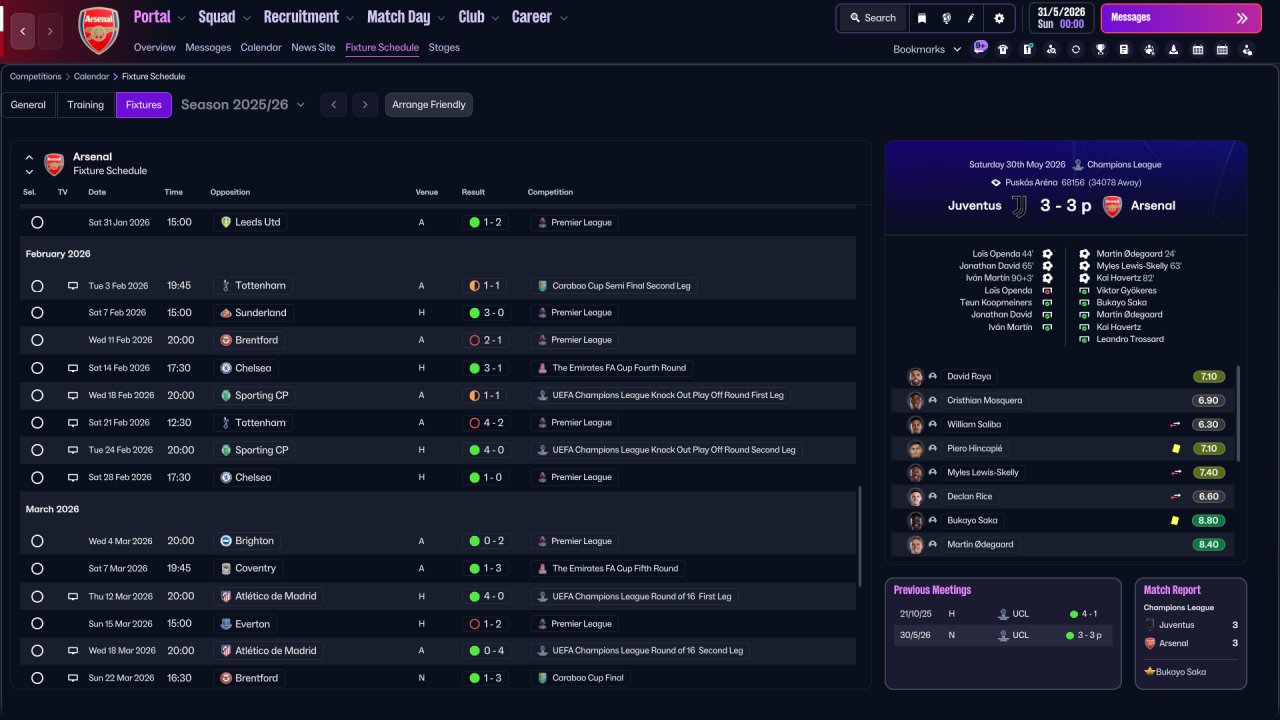Click the Arsenal crest beside the 3 - 3 p score
The width and height of the screenshot is (1280, 720).
[x=1112, y=206]
